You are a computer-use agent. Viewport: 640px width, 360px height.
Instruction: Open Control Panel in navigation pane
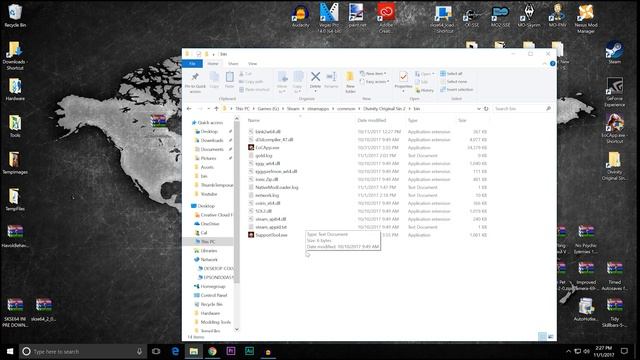click(x=213, y=295)
